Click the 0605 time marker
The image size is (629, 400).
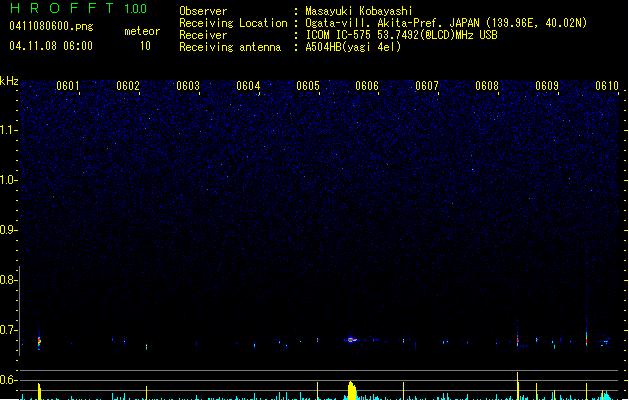pos(308,86)
